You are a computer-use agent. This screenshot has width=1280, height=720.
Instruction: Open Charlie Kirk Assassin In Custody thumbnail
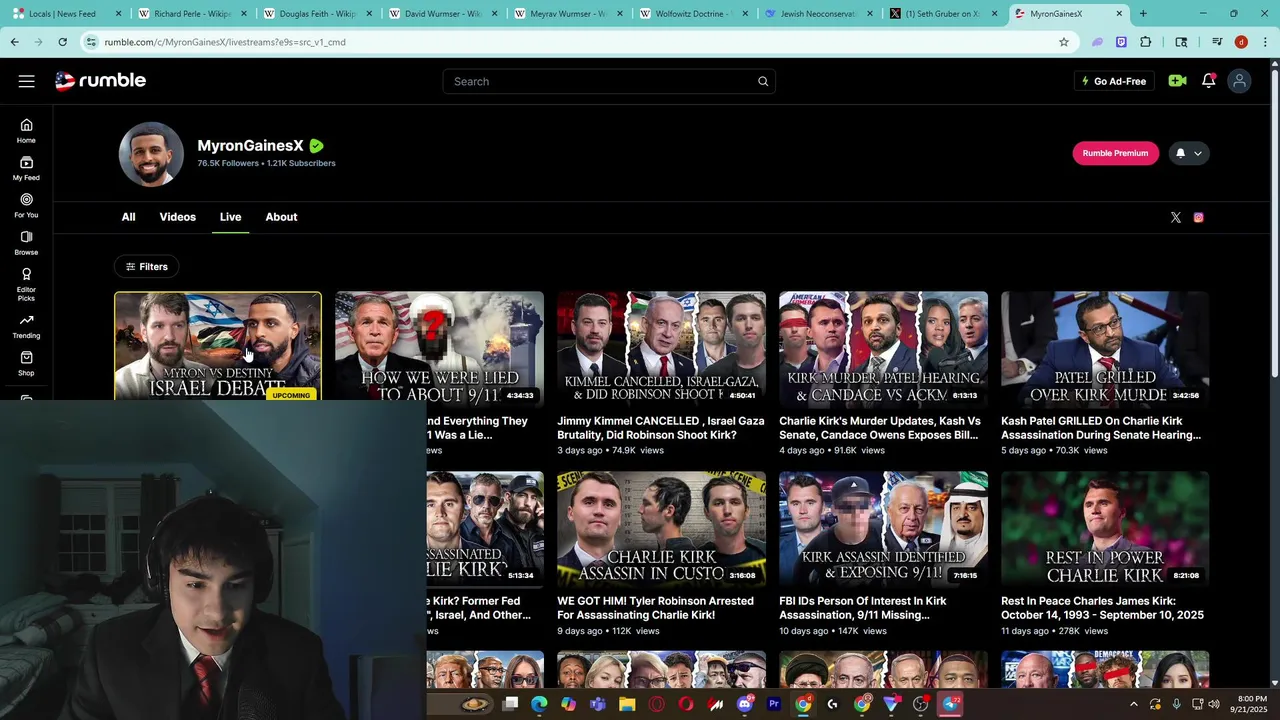coord(661,530)
